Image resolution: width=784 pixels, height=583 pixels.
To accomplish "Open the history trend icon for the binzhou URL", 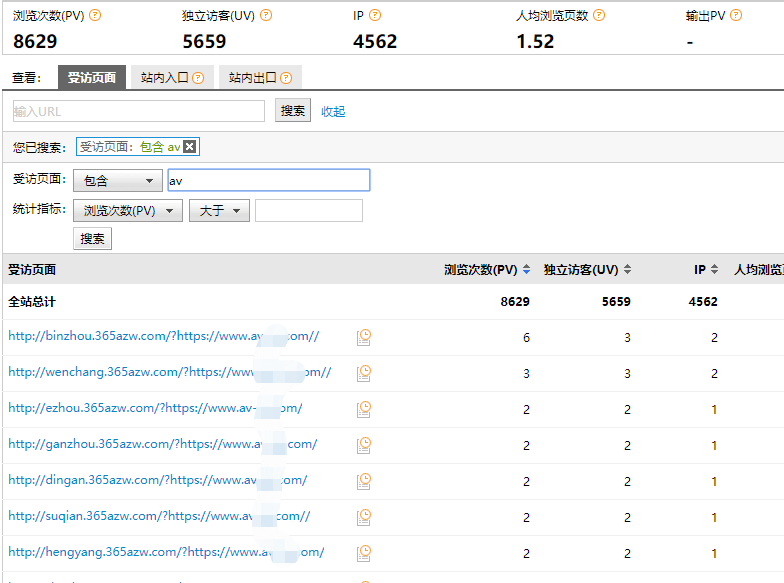I will 364,338.
